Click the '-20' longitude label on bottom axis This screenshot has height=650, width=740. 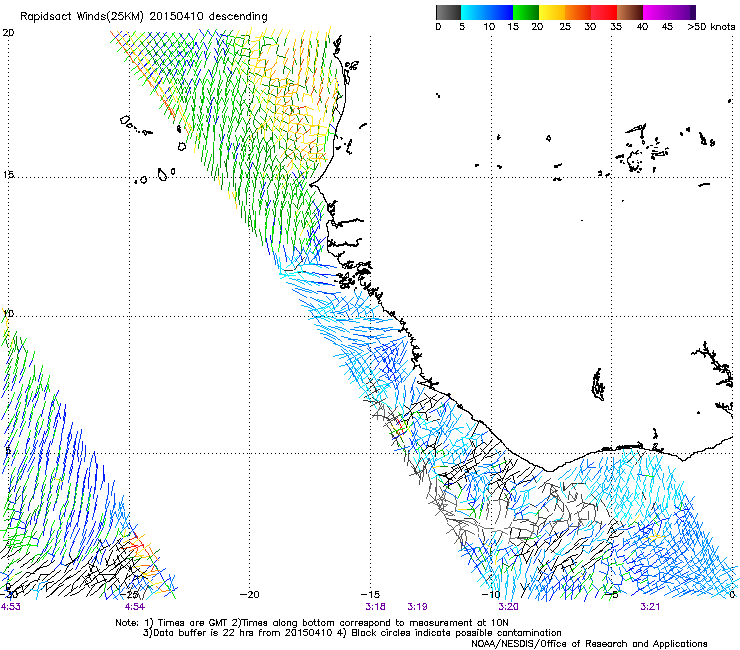coord(249,595)
